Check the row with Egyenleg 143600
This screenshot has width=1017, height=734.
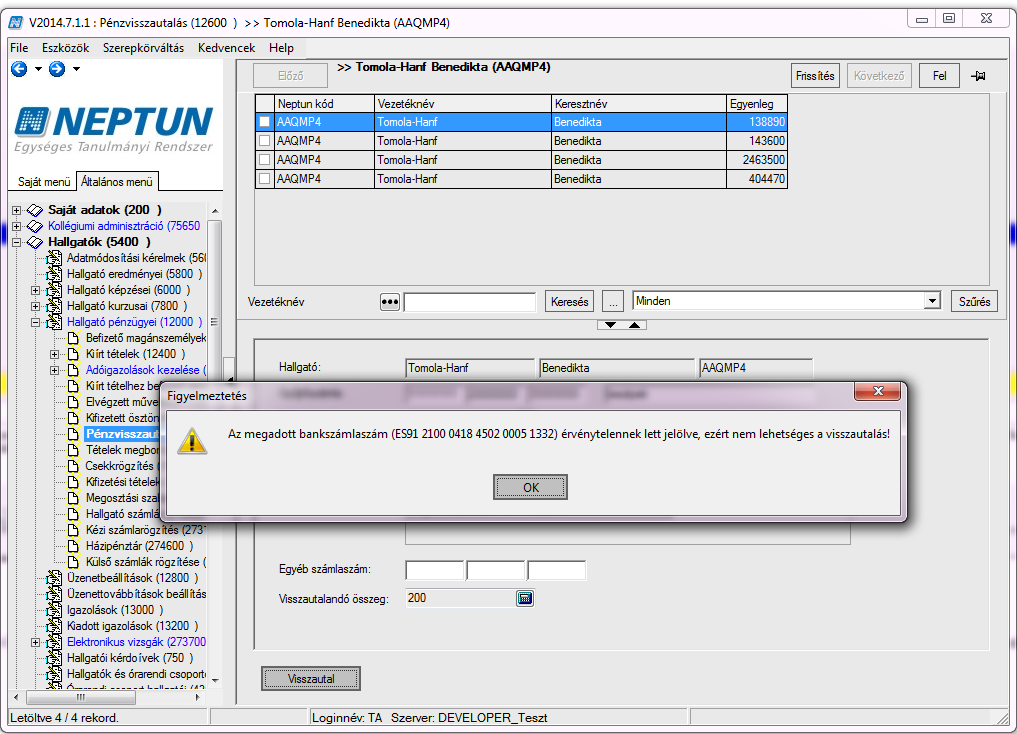point(265,141)
